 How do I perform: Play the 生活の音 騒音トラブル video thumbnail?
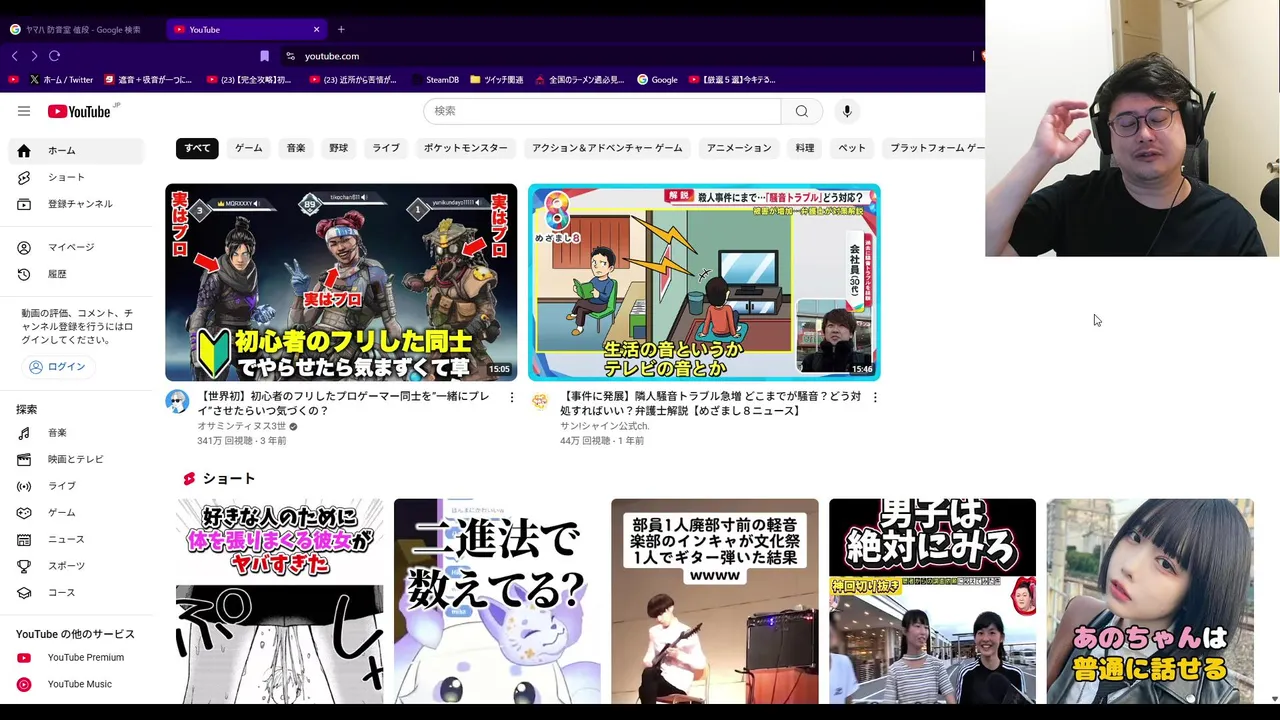[704, 282]
